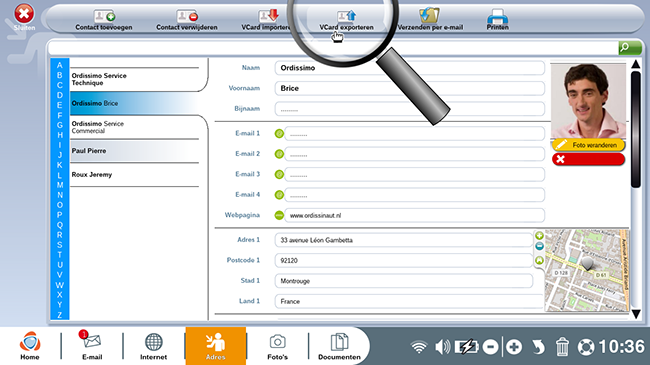Click the Foto veranderen button
Image resolution: width=650 pixels, height=365 pixels.
pyautogui.click(x=588, y=145)
